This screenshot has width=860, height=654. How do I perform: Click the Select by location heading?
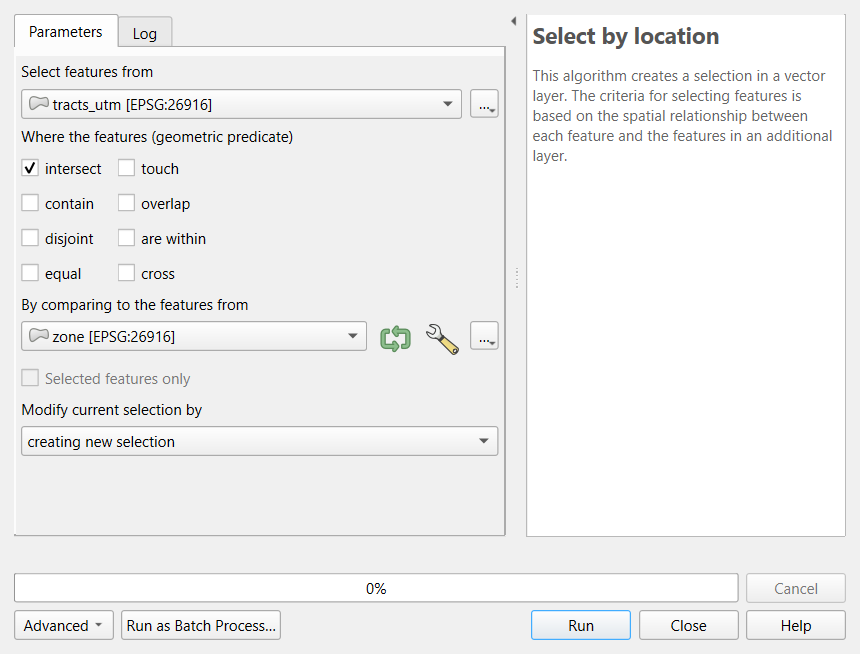626,36
